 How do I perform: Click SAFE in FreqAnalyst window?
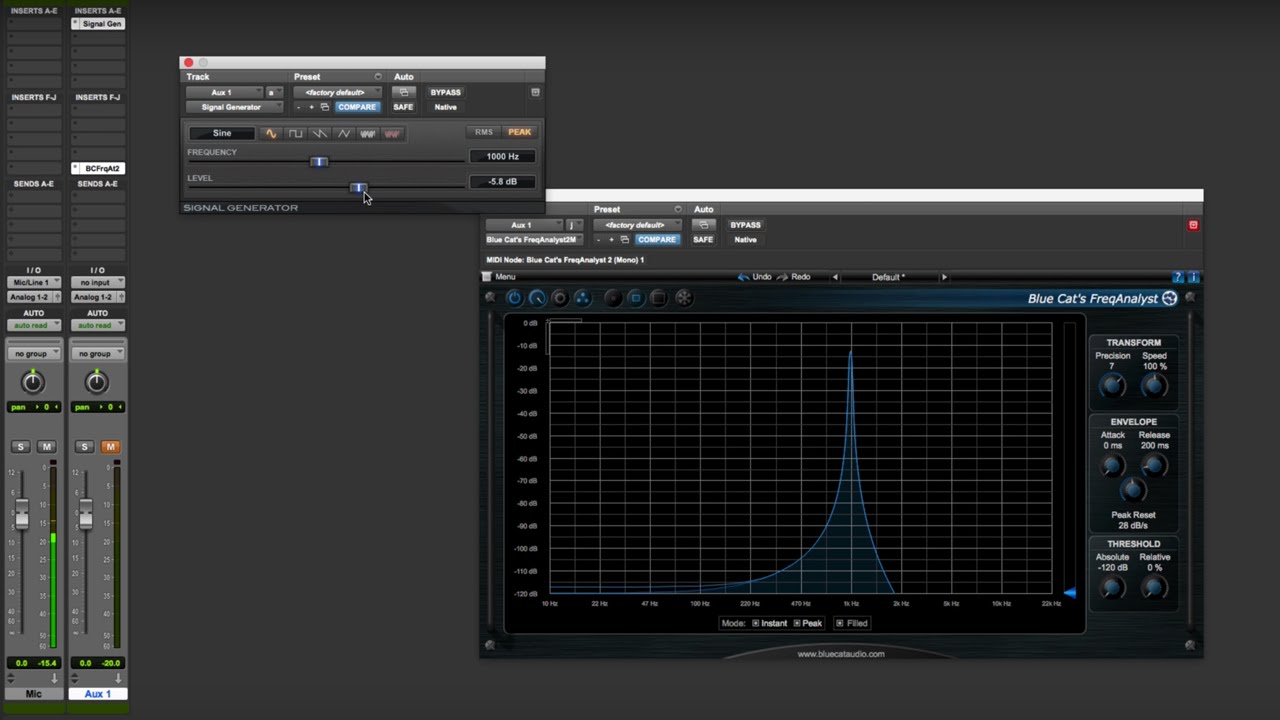[703, 240]
